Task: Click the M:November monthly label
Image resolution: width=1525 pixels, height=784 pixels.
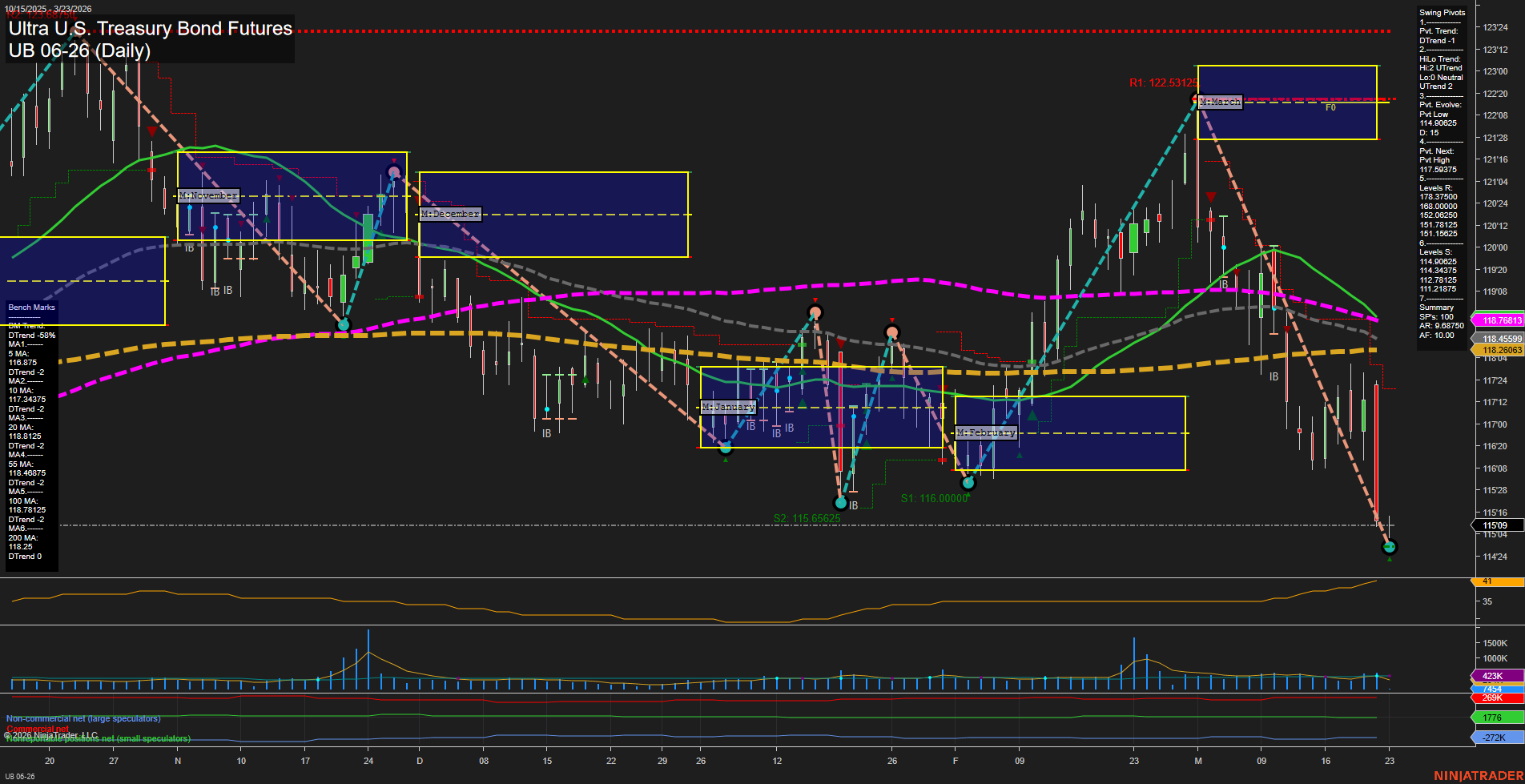Action: click(x=208, y=195)
